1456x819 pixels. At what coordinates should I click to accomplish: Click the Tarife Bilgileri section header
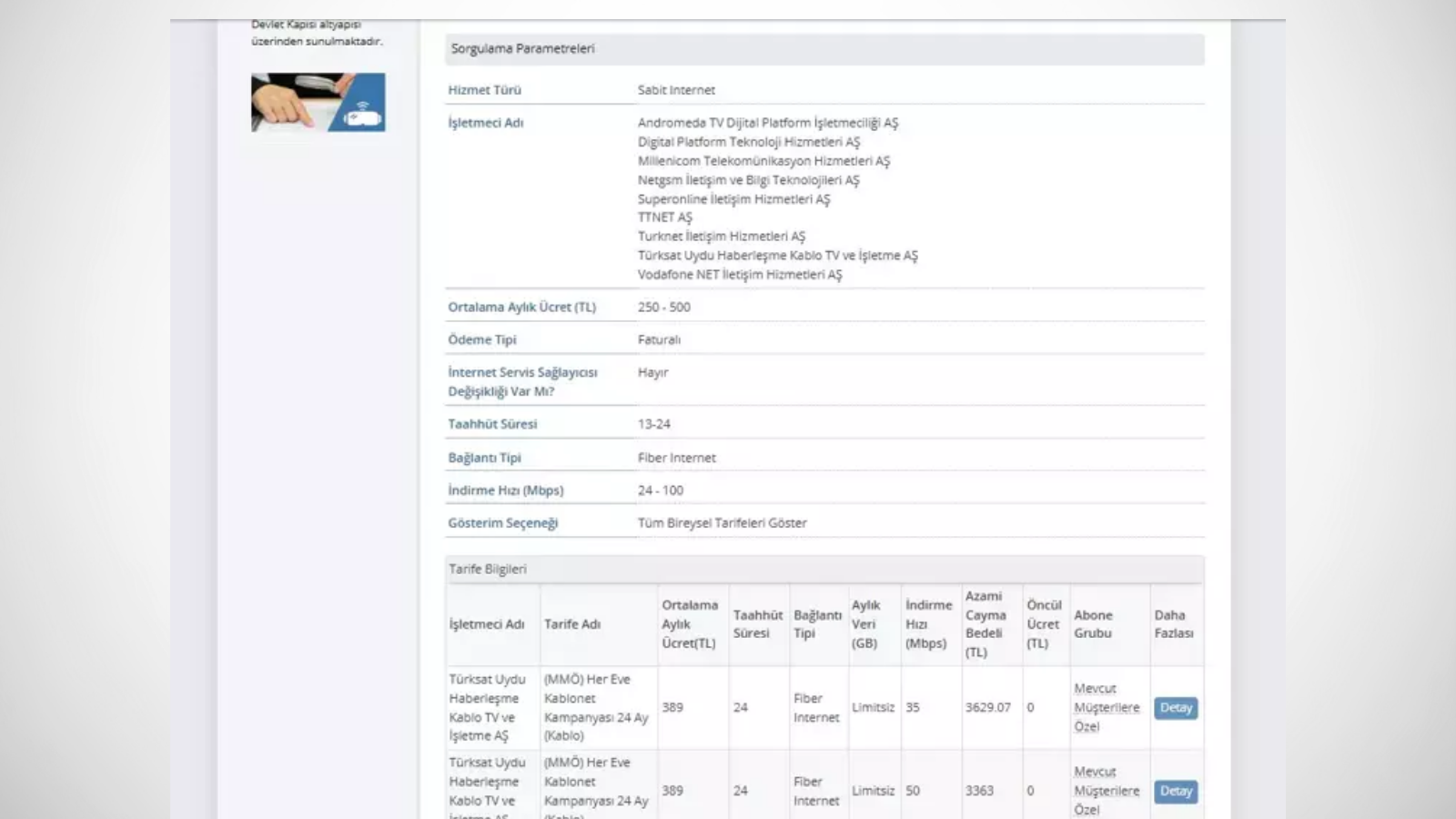pyautogui.click(x=488, y=569)
